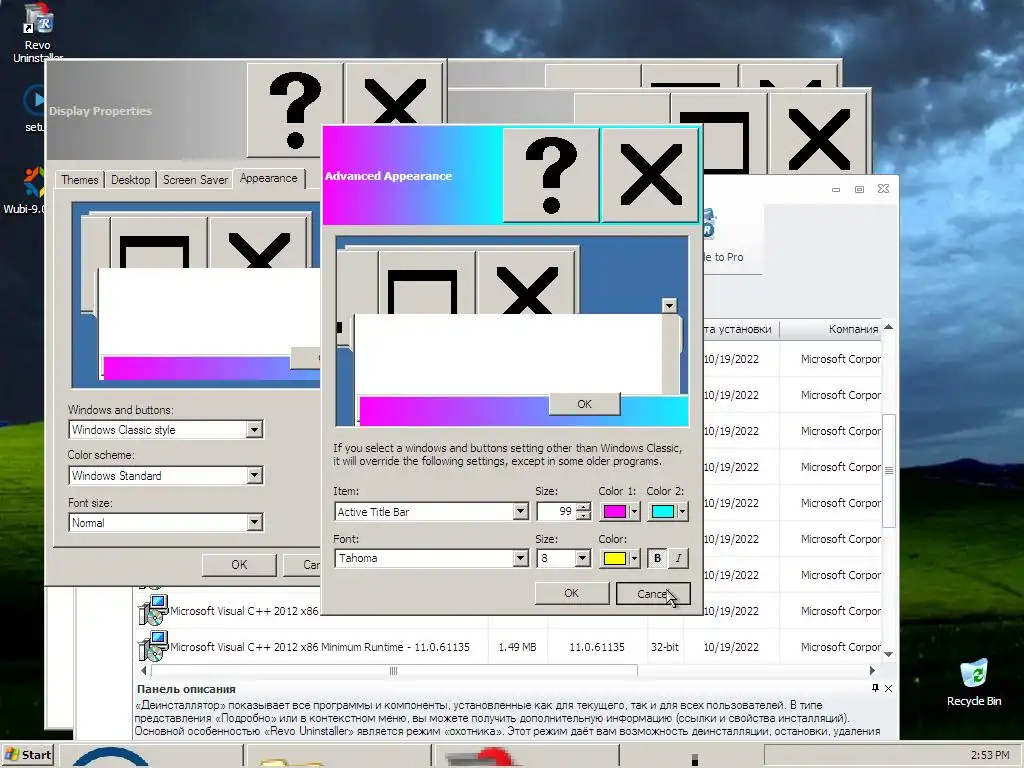Click the 2:53 PM taskbar clock
The image size is (1024, 768).
[x=989, y=755]
